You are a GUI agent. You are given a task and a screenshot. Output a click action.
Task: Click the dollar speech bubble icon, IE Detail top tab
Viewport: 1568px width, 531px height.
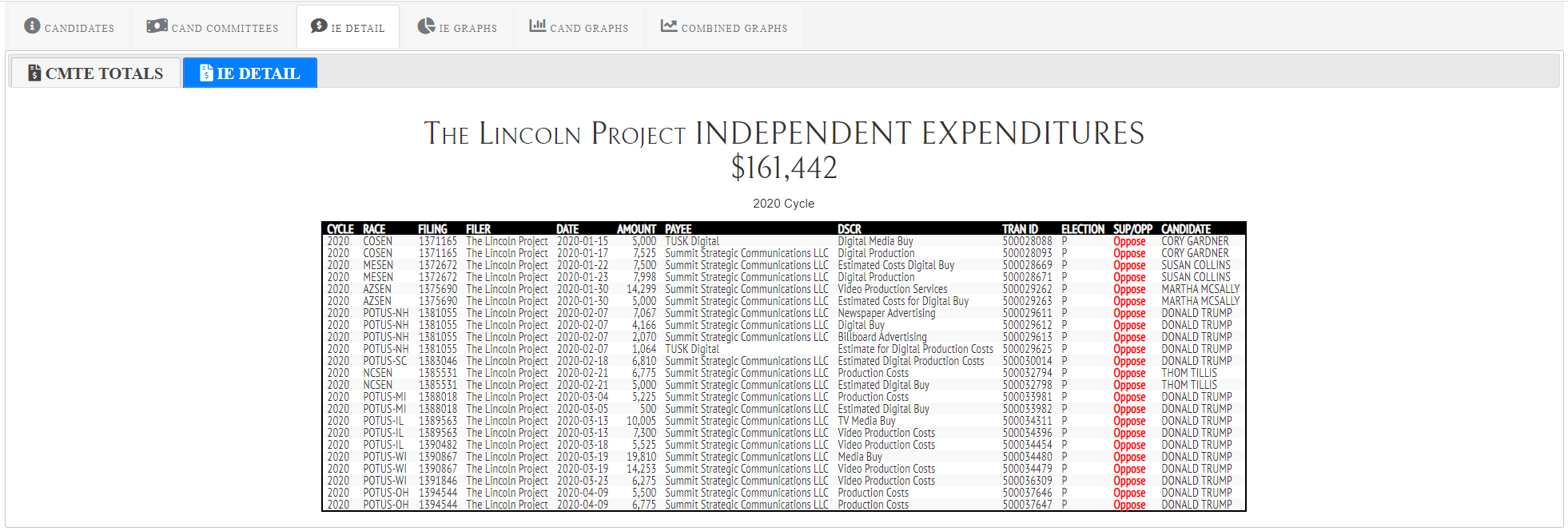click(319, 26)
